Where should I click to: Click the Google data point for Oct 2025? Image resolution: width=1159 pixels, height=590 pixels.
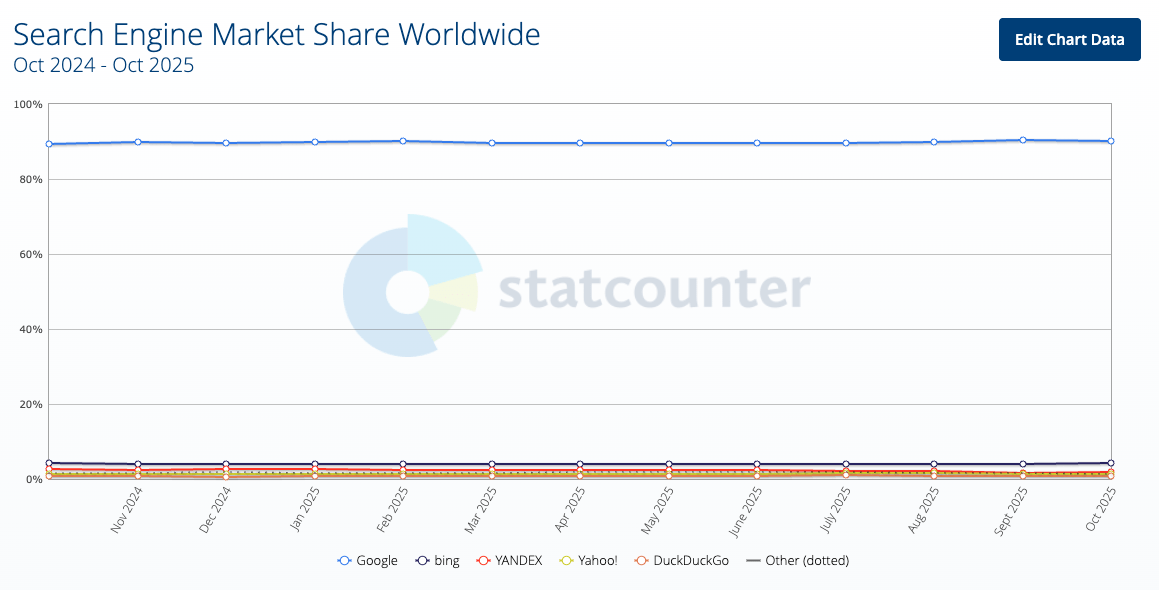tap(1111, 141)
